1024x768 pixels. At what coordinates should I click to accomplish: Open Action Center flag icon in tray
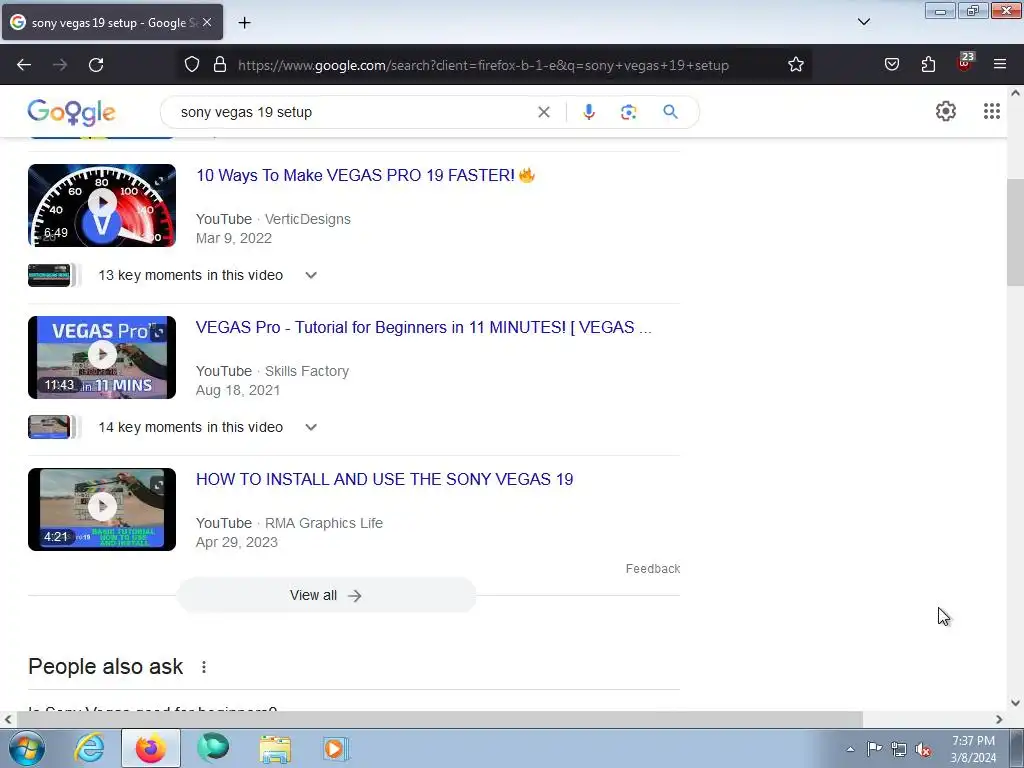[874, 749]
